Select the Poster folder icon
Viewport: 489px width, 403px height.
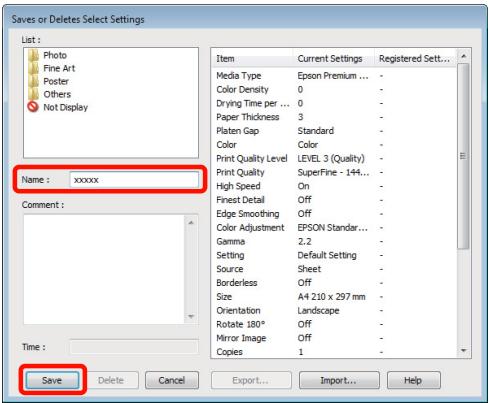point(33,81)
